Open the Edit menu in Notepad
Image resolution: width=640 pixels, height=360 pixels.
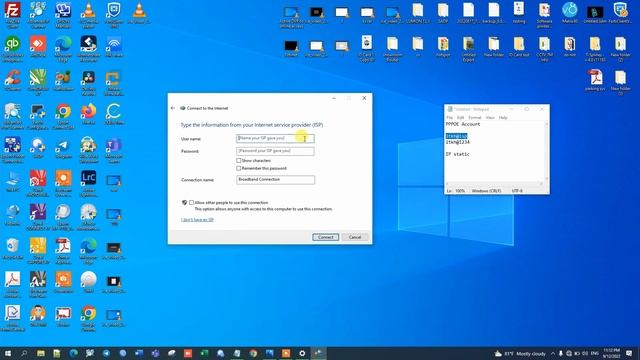(x=460, y=118)
